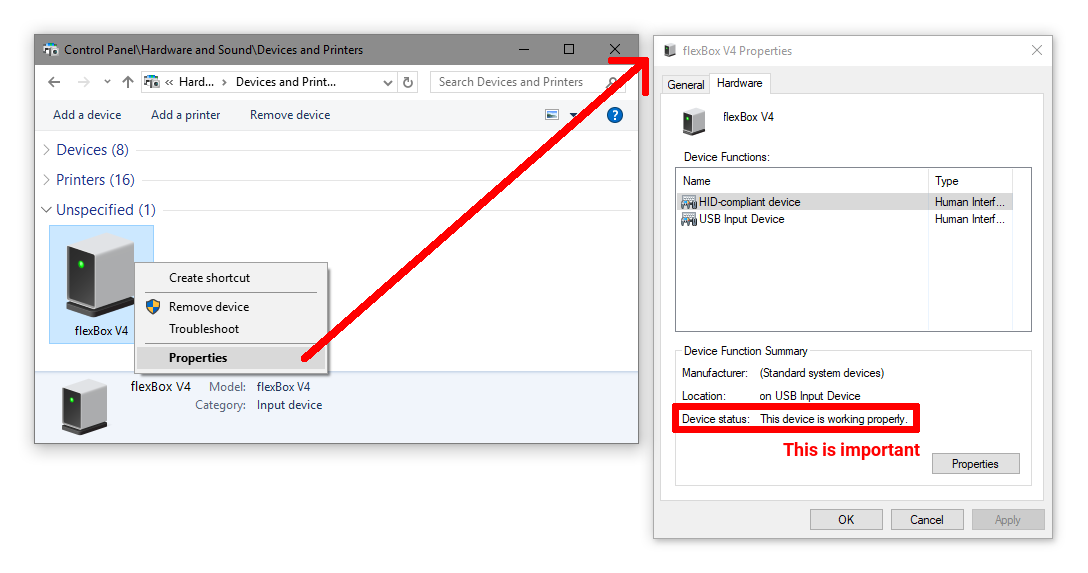Click Add a device

pos(87,115)
